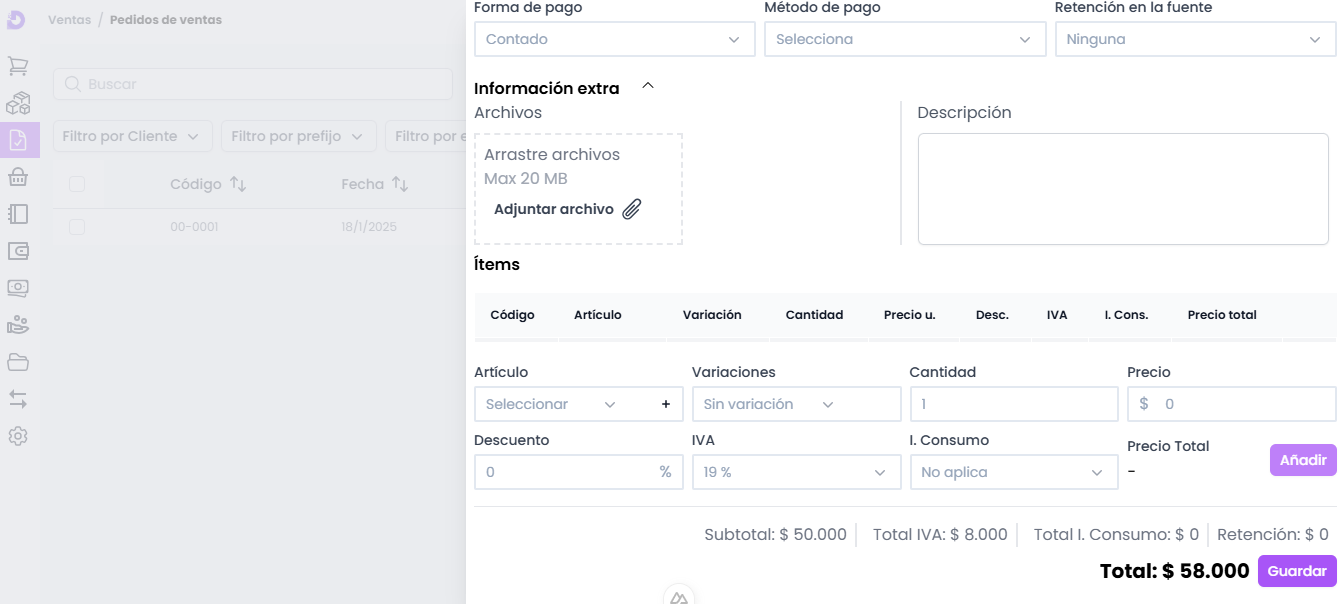Click the shopping cart sidebar icon
The height and width of the screenshot is (604, 1344).
pyautogui.click(x=18, y=66)
